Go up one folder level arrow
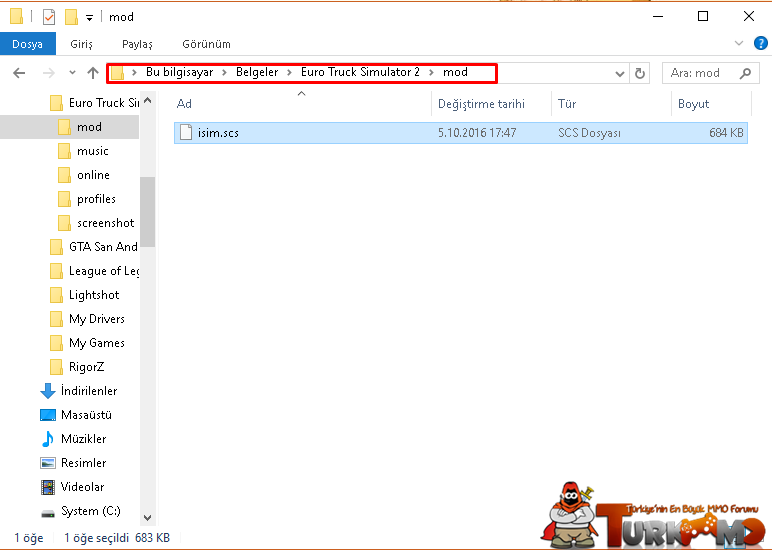772x550 pixels. click(93, 73)
